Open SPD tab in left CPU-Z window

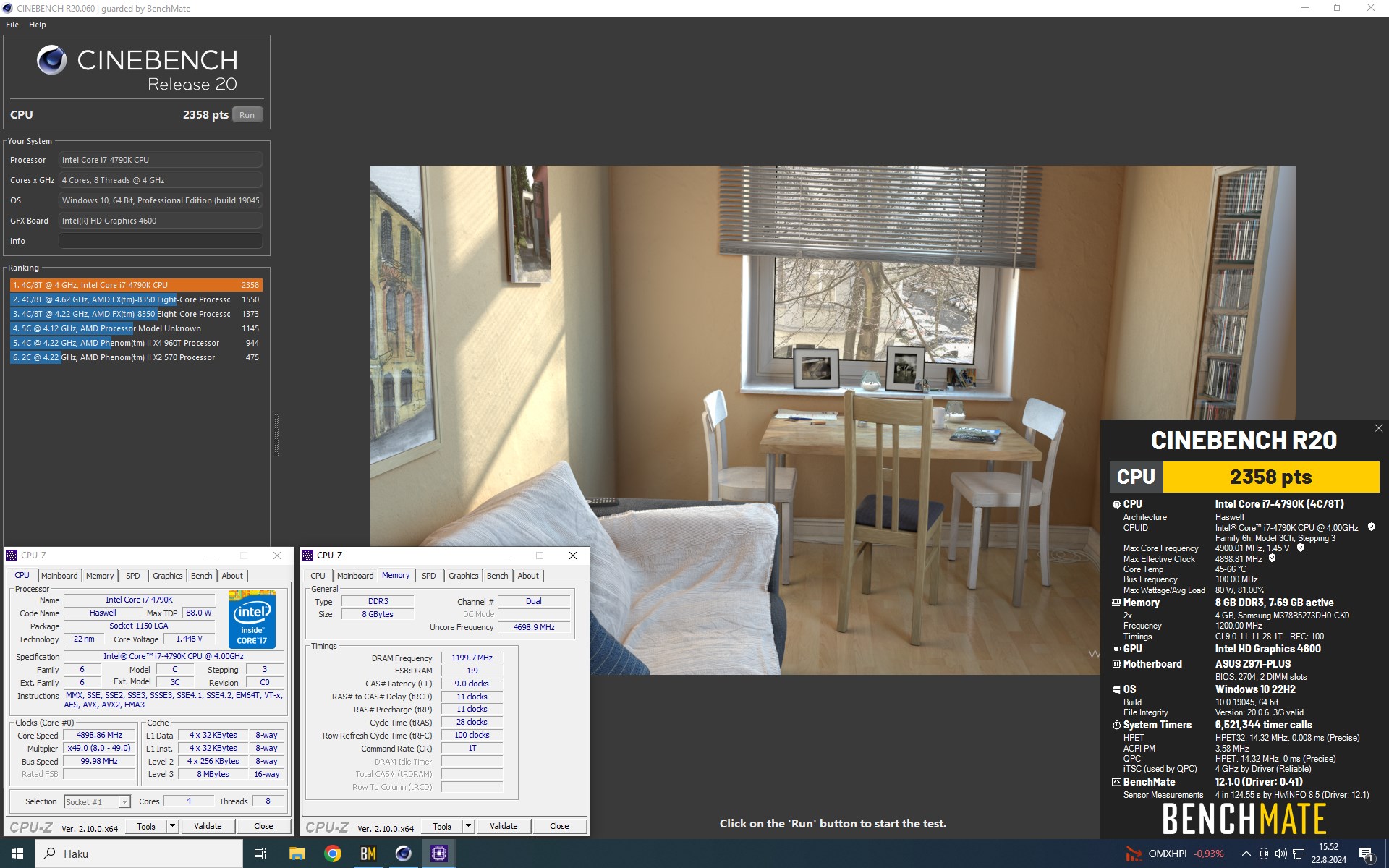coord(133,576)
